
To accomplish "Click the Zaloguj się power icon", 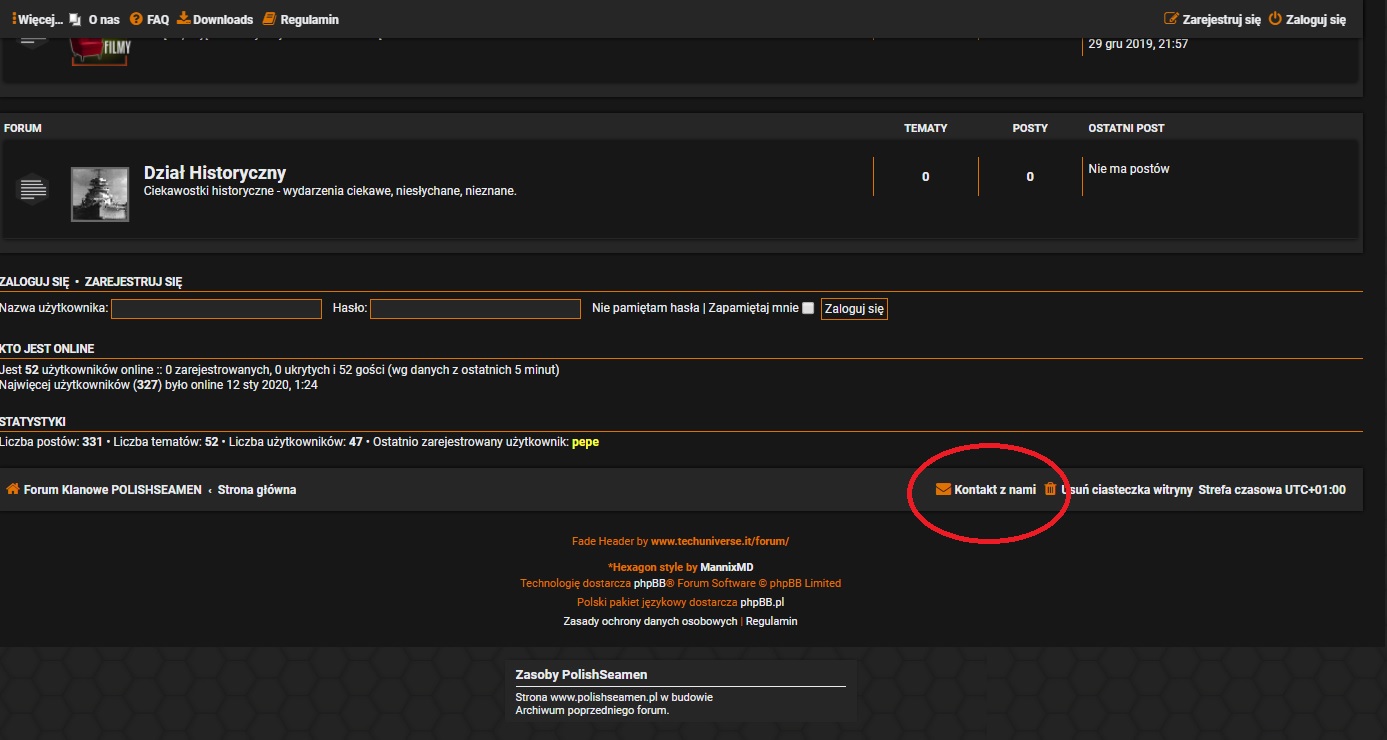I will [1275, 19].
